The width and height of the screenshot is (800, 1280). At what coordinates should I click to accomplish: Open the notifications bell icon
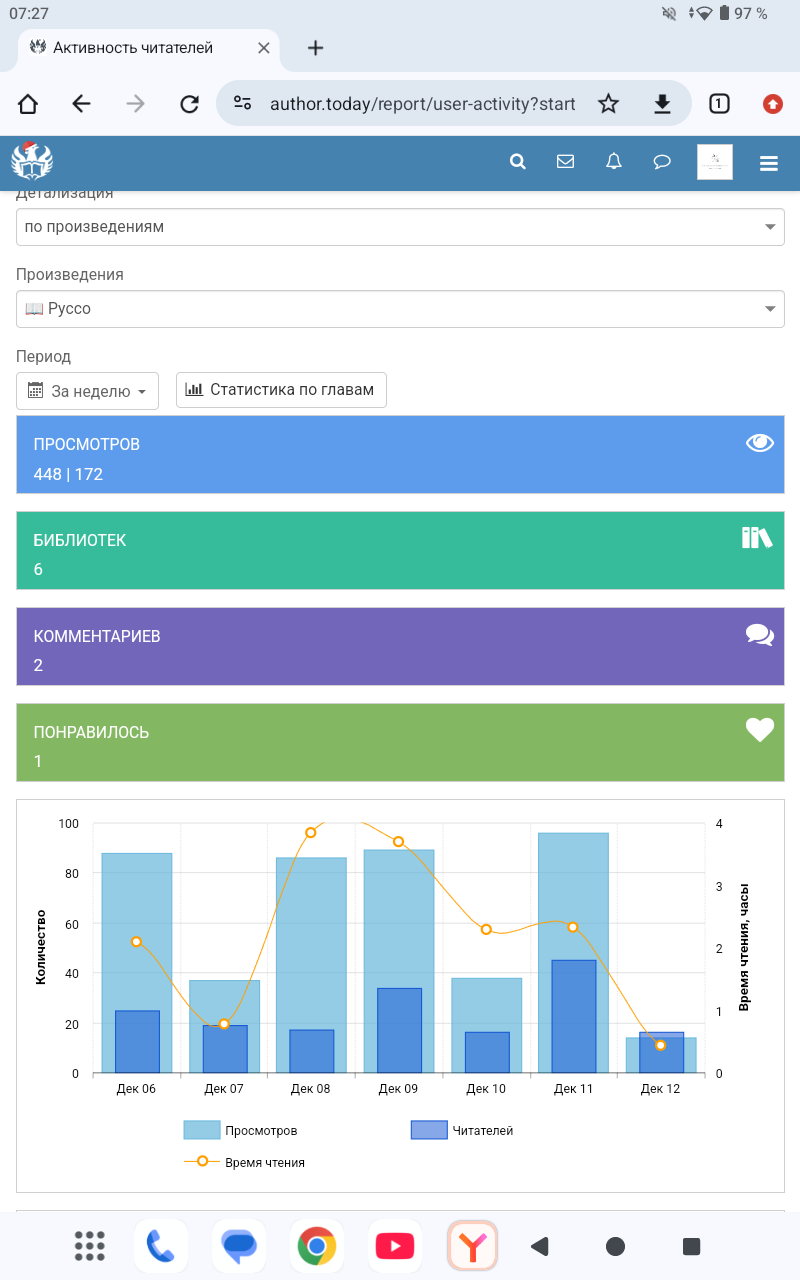(614, 162)
